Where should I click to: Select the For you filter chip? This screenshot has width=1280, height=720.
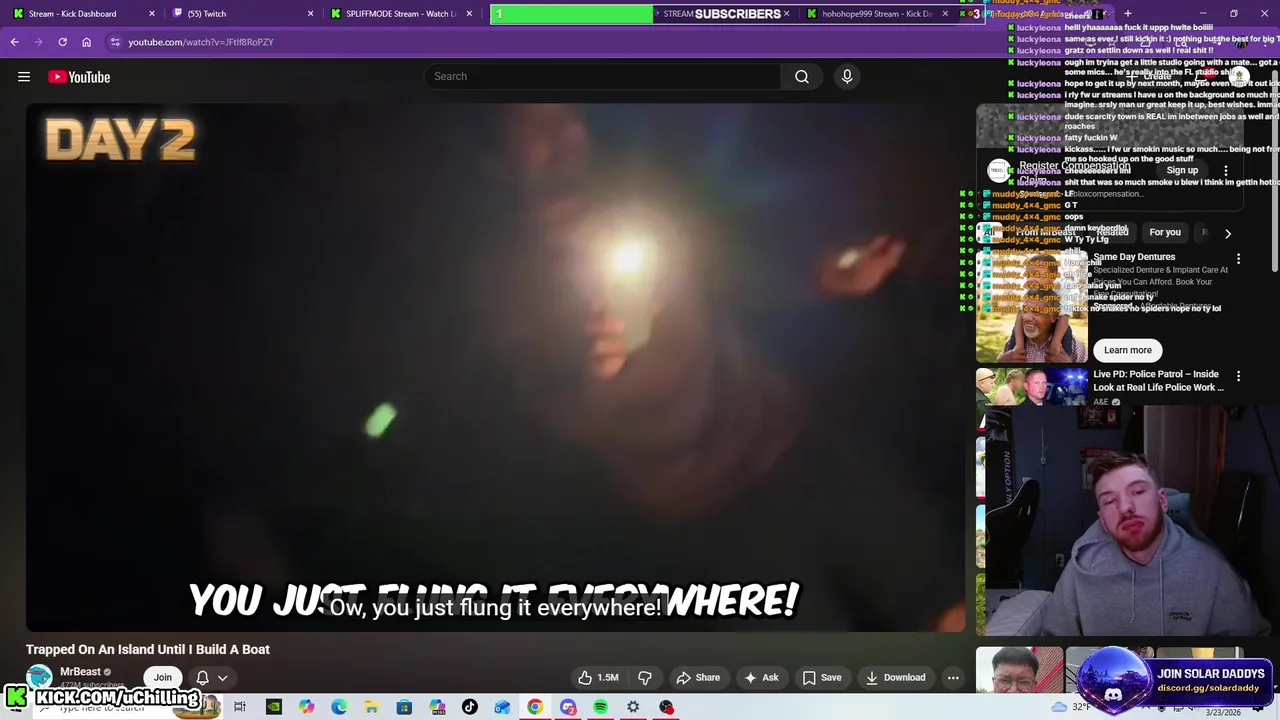[1165, 232]
